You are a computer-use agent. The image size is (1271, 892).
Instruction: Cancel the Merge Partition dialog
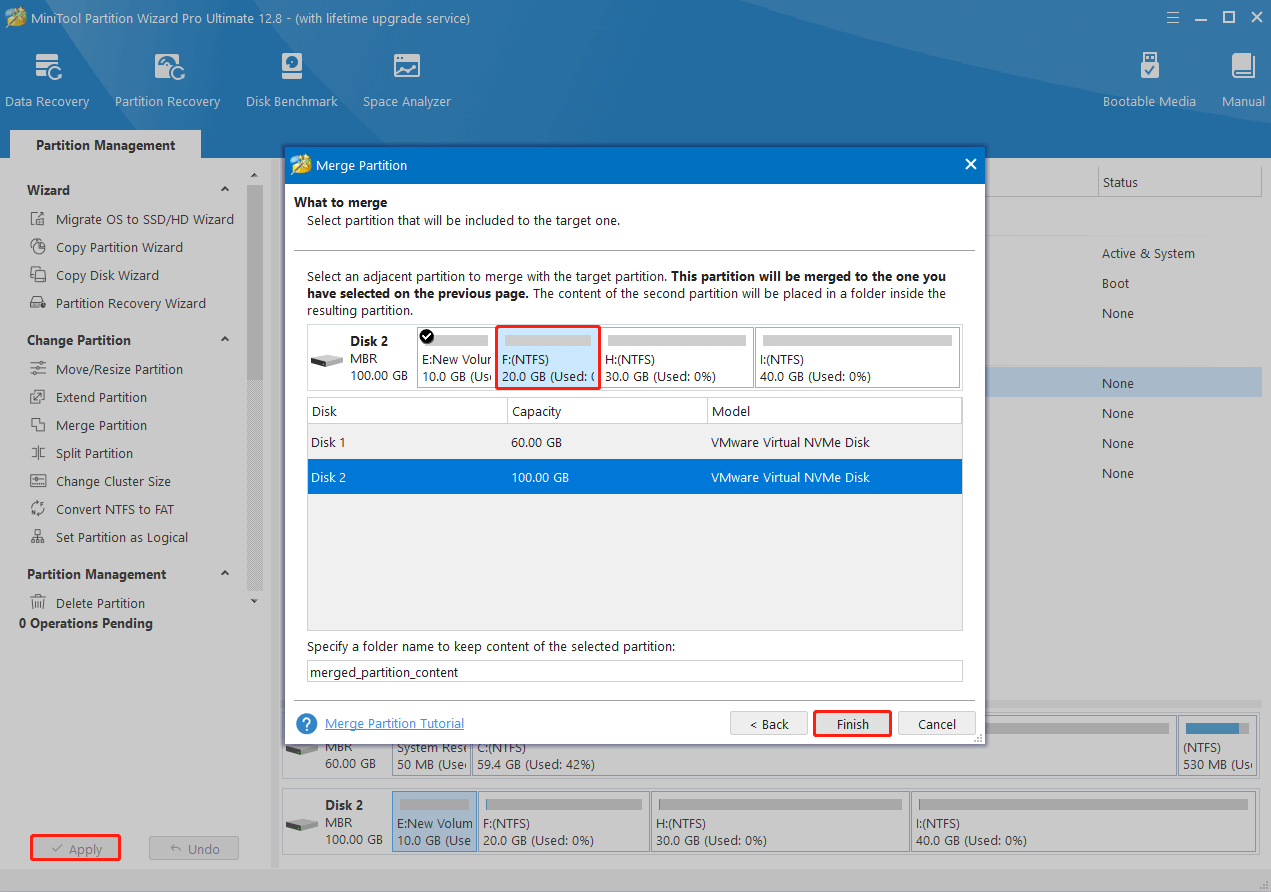point(937,724)
